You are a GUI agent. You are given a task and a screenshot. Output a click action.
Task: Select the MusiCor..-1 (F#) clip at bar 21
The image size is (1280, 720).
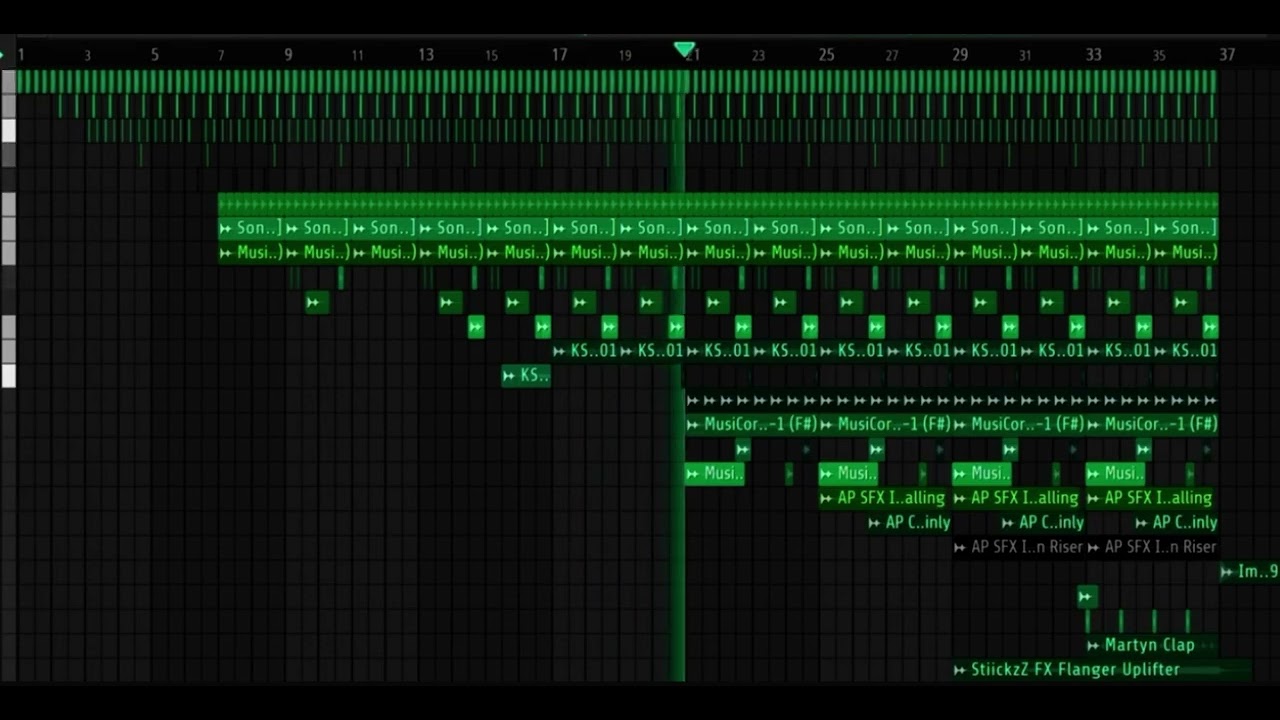coord(751,424)
